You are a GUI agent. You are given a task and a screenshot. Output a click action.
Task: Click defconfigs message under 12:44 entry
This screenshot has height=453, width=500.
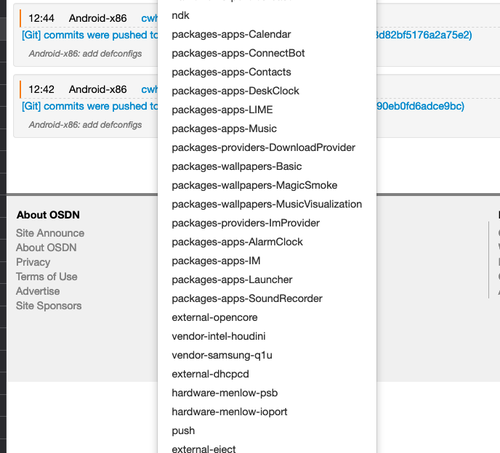[85, 54]
